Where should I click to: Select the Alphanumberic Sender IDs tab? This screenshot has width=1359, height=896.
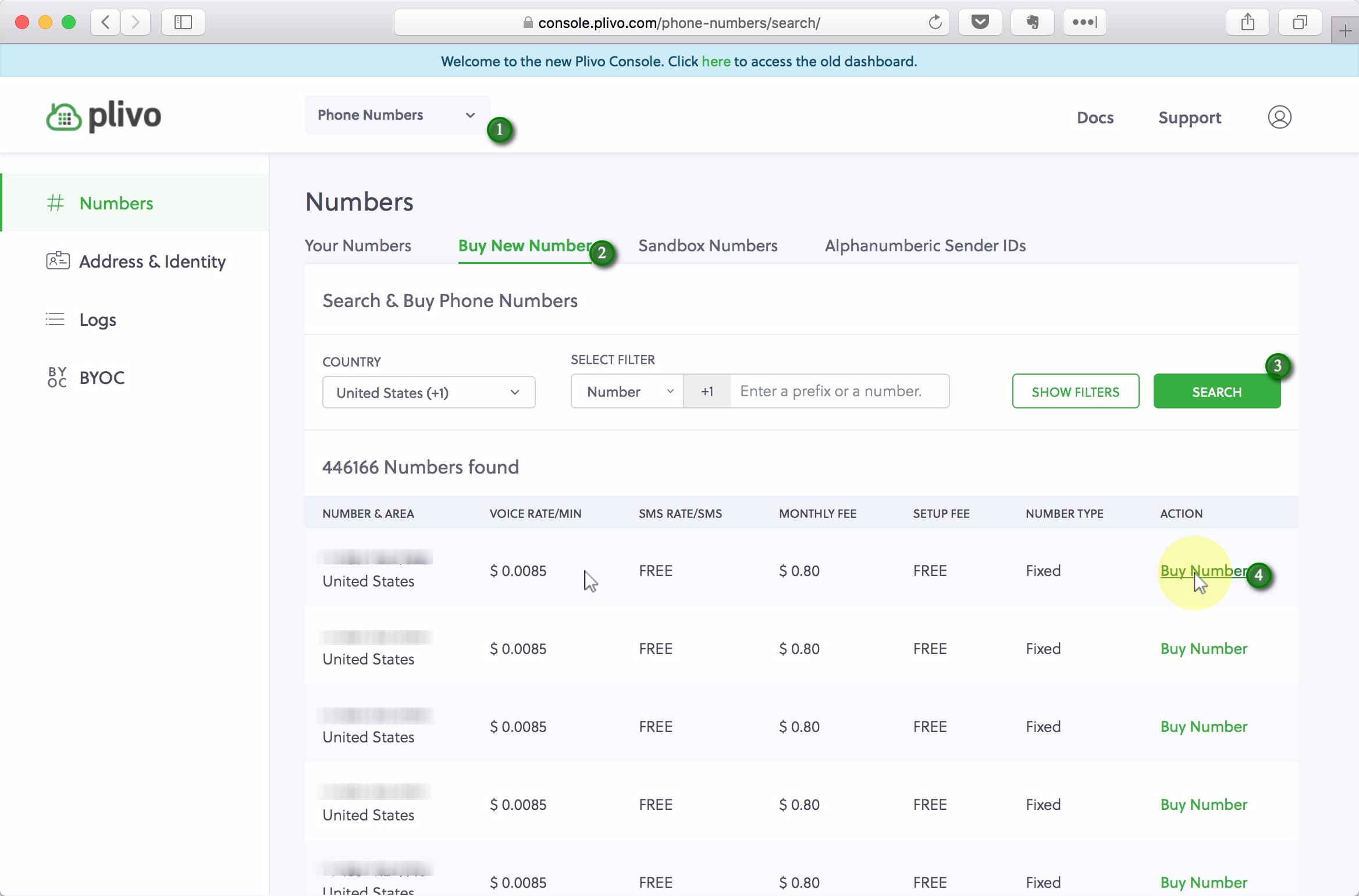[924, 245]
